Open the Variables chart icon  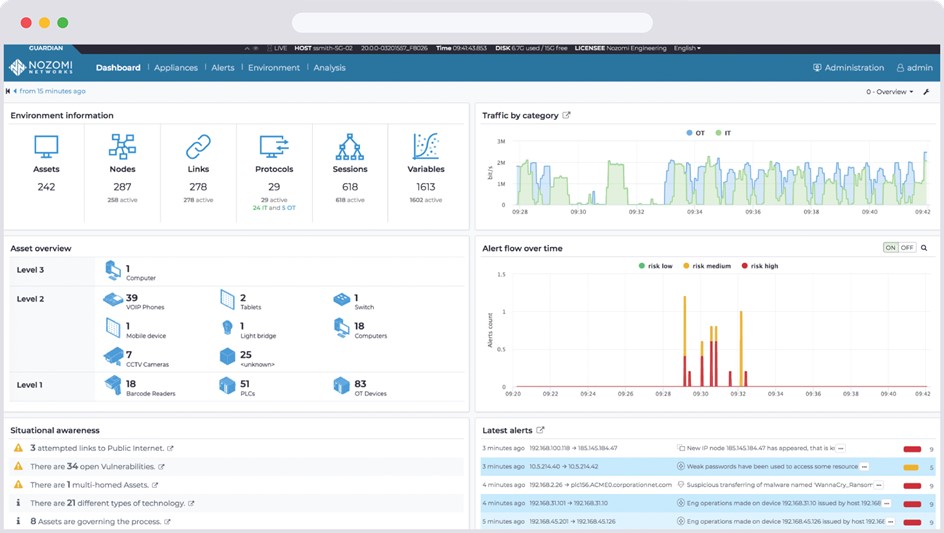(x=425, y=147)
